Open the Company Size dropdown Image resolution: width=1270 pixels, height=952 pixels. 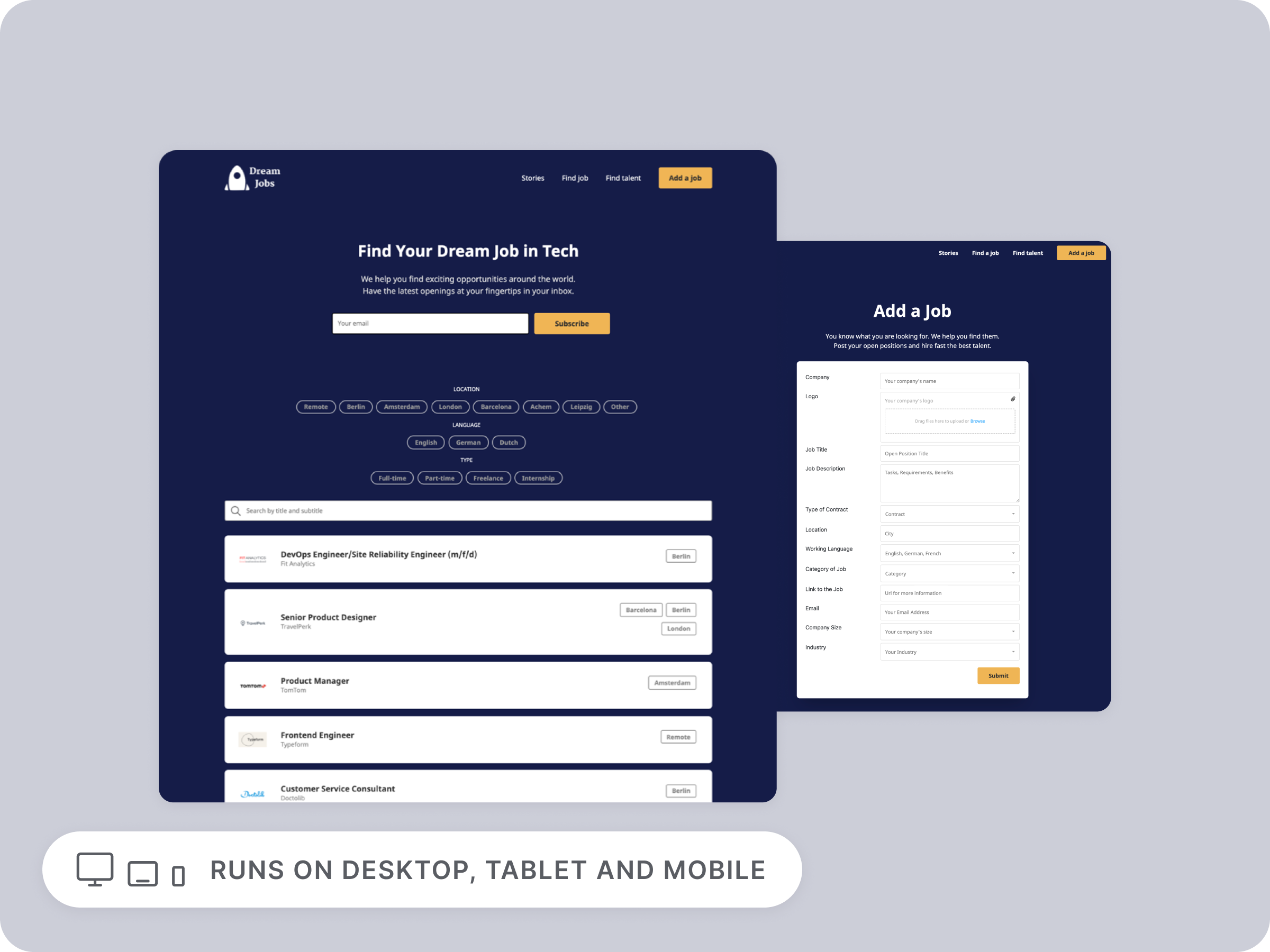pyautogui.click(x=950, y=632)
